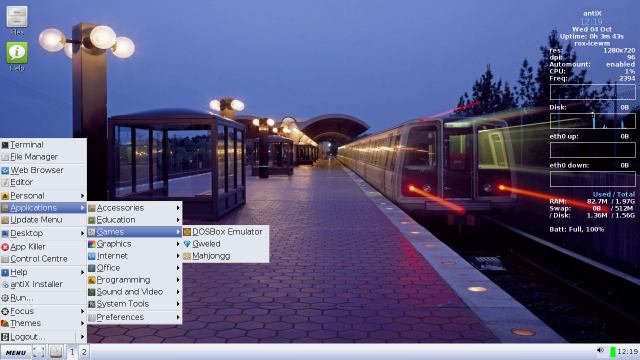Click the antiX Installer icon

click(x=5, y=284)
